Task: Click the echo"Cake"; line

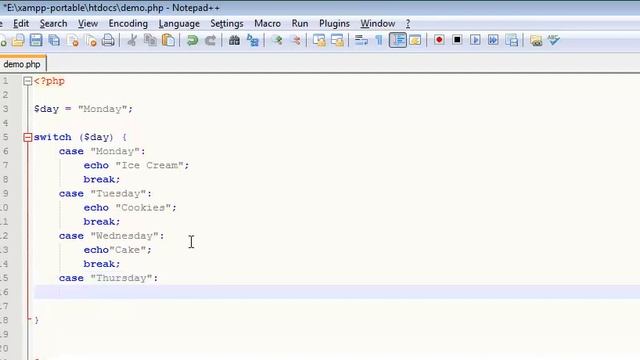Action: 118,250
